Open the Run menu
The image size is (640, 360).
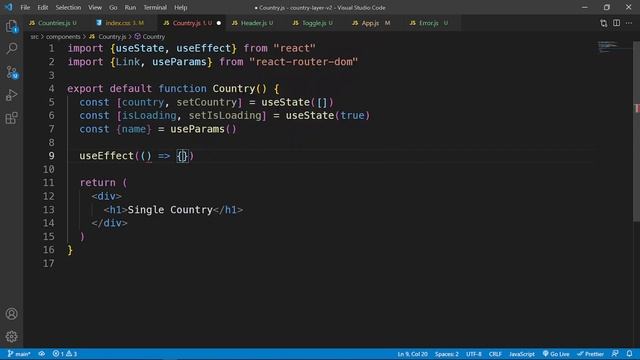click(130, 7)
